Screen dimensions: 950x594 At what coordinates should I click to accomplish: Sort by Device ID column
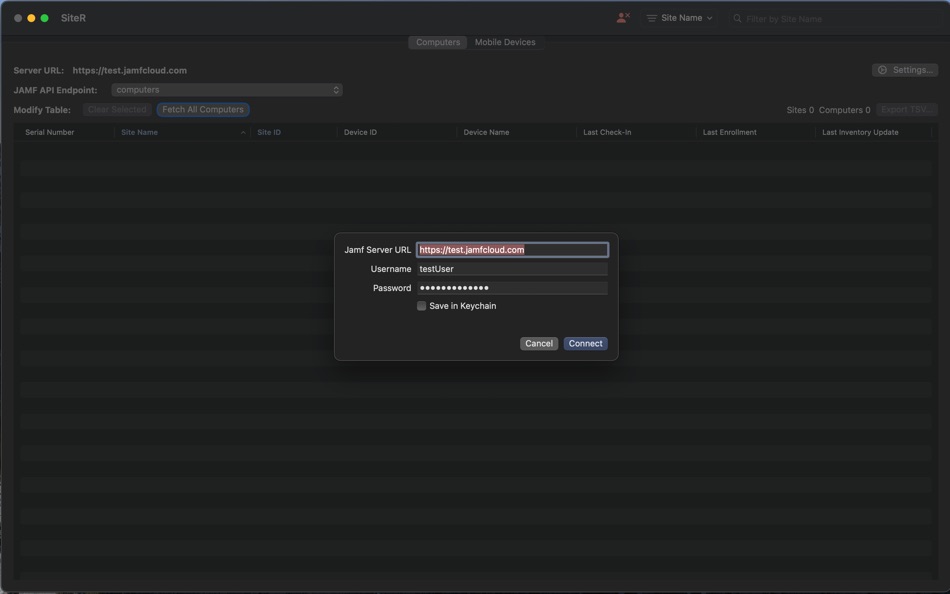pos(360,132)
